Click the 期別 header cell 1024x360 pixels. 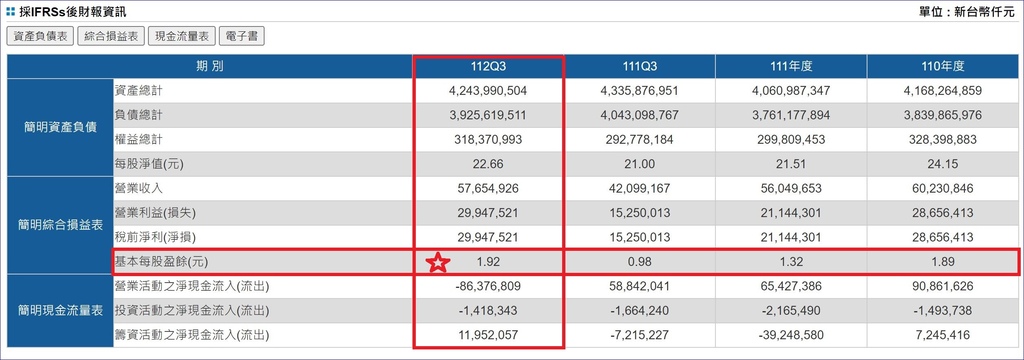click(210, 67)
